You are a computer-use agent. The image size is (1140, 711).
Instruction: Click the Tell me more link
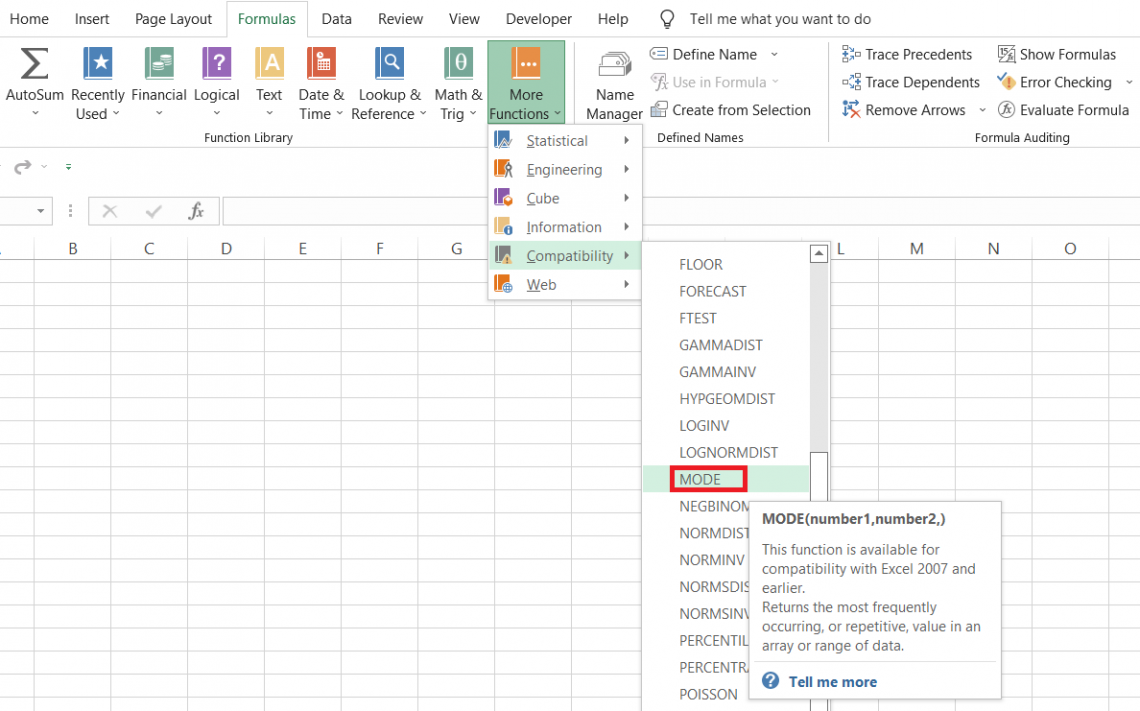(x=832, y=681)
